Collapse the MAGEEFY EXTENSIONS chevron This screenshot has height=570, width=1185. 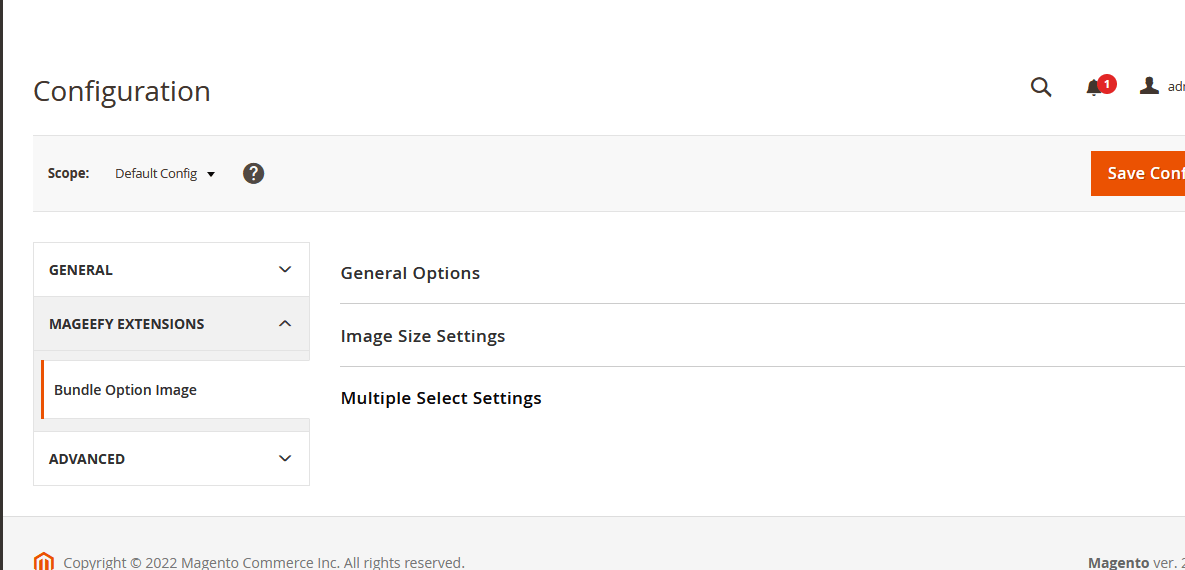(x=285, y=323)
